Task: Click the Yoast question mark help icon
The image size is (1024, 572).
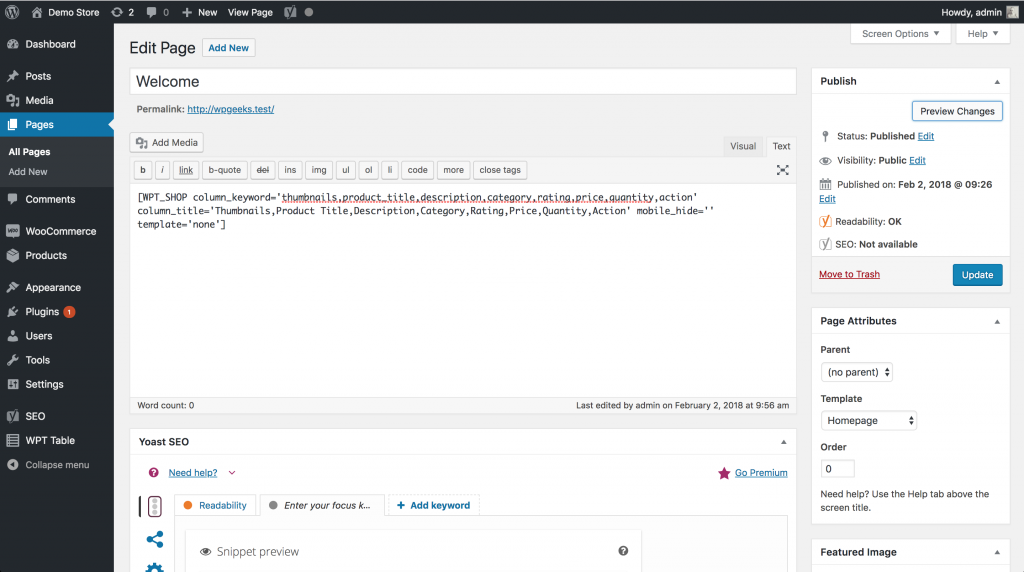Action: (153, 472)
